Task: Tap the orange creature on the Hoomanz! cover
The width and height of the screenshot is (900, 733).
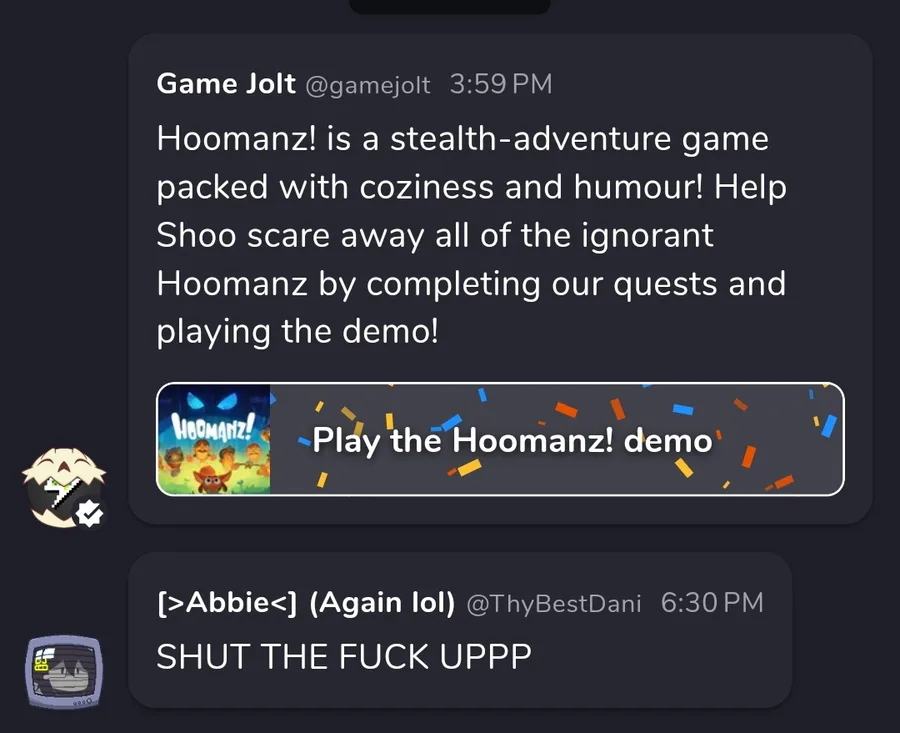Action: [210, 479]
